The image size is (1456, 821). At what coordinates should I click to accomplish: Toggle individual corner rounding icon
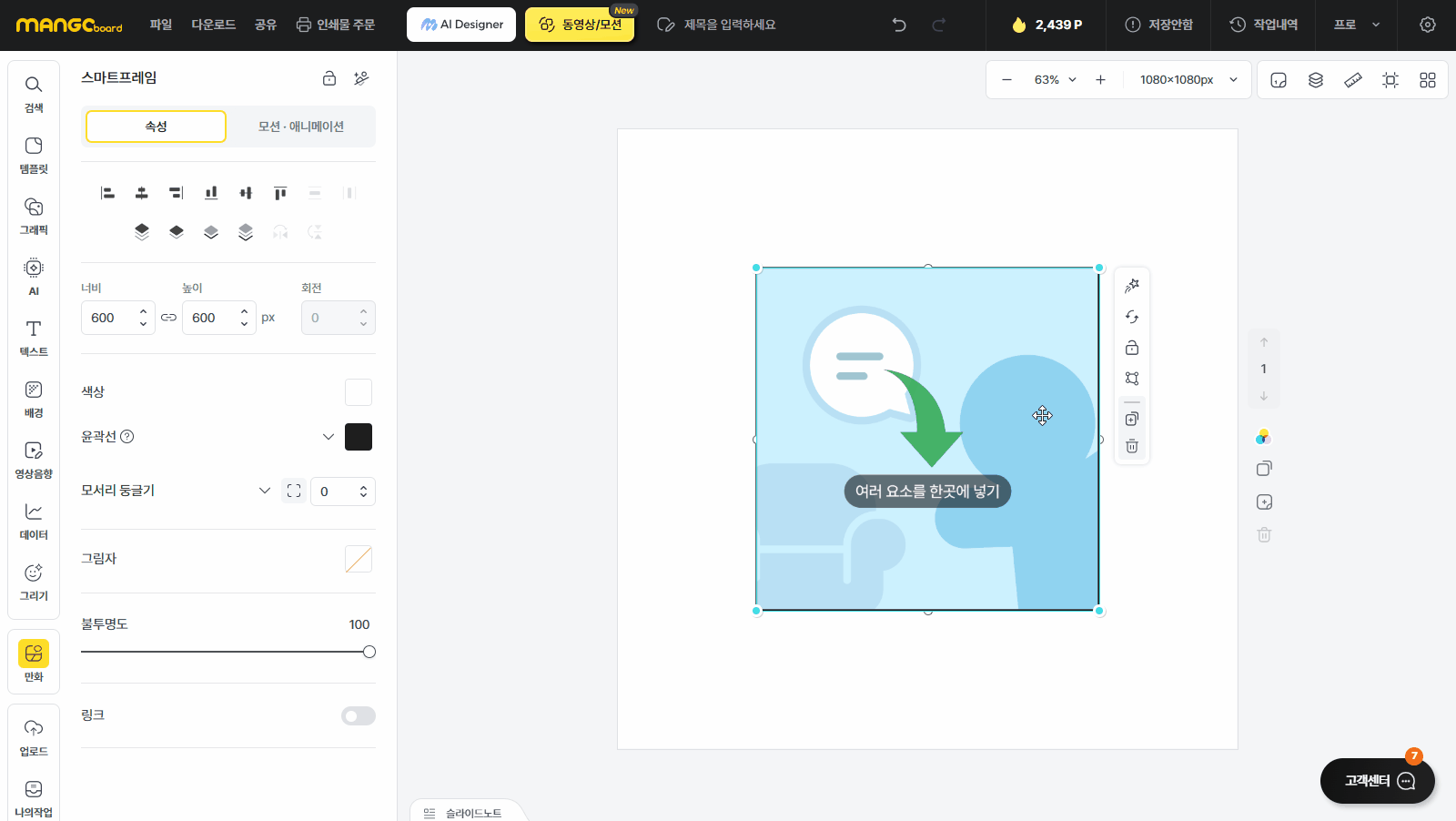tap(294, 491)
